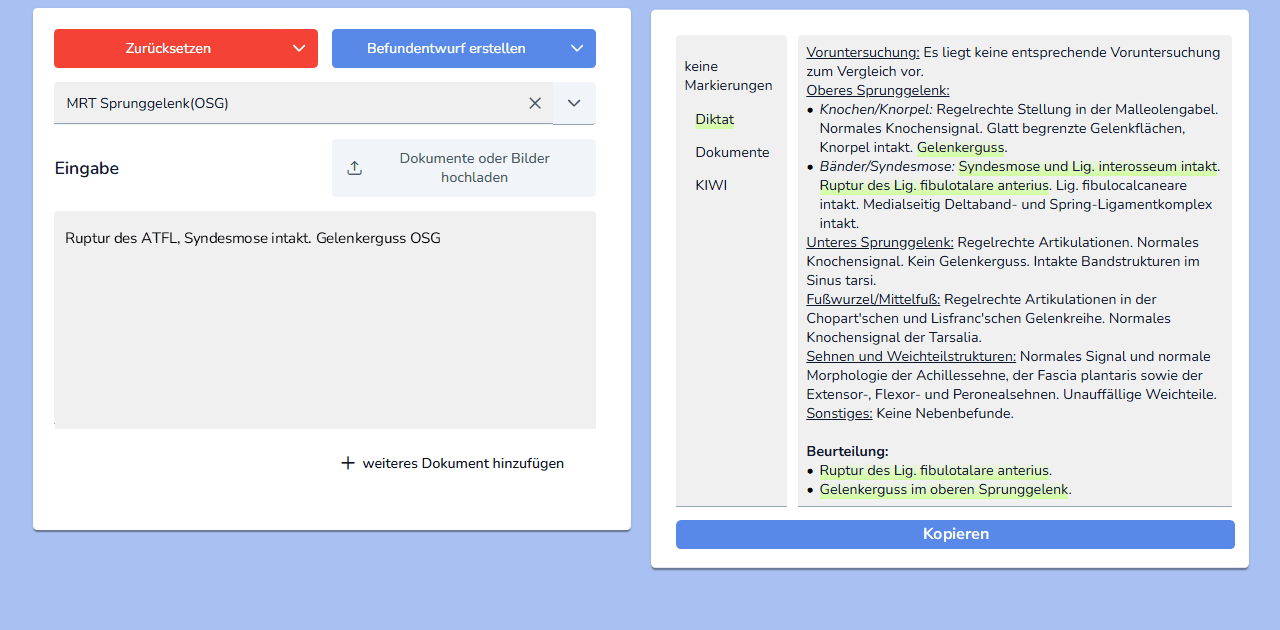1280x630 pixels.
Task: Expand the arrow next to Befundentwurf erstellen
Action: (576, 48)
